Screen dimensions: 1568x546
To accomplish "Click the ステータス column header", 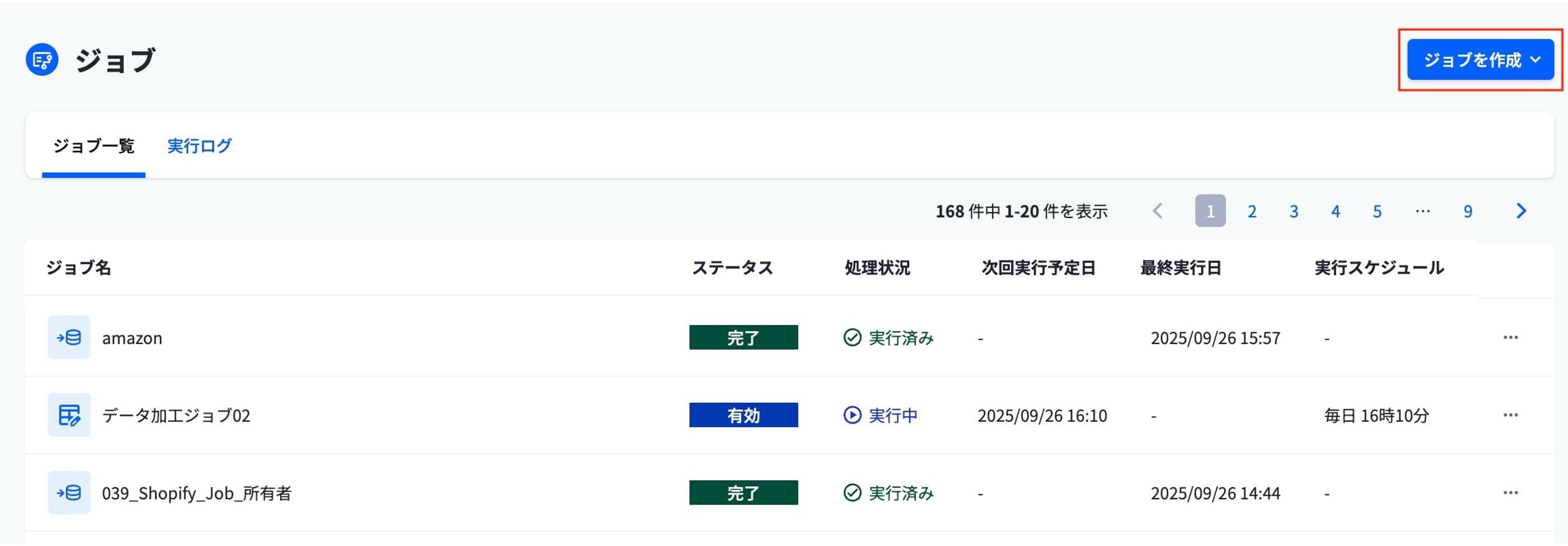I will tap(732, 268).
